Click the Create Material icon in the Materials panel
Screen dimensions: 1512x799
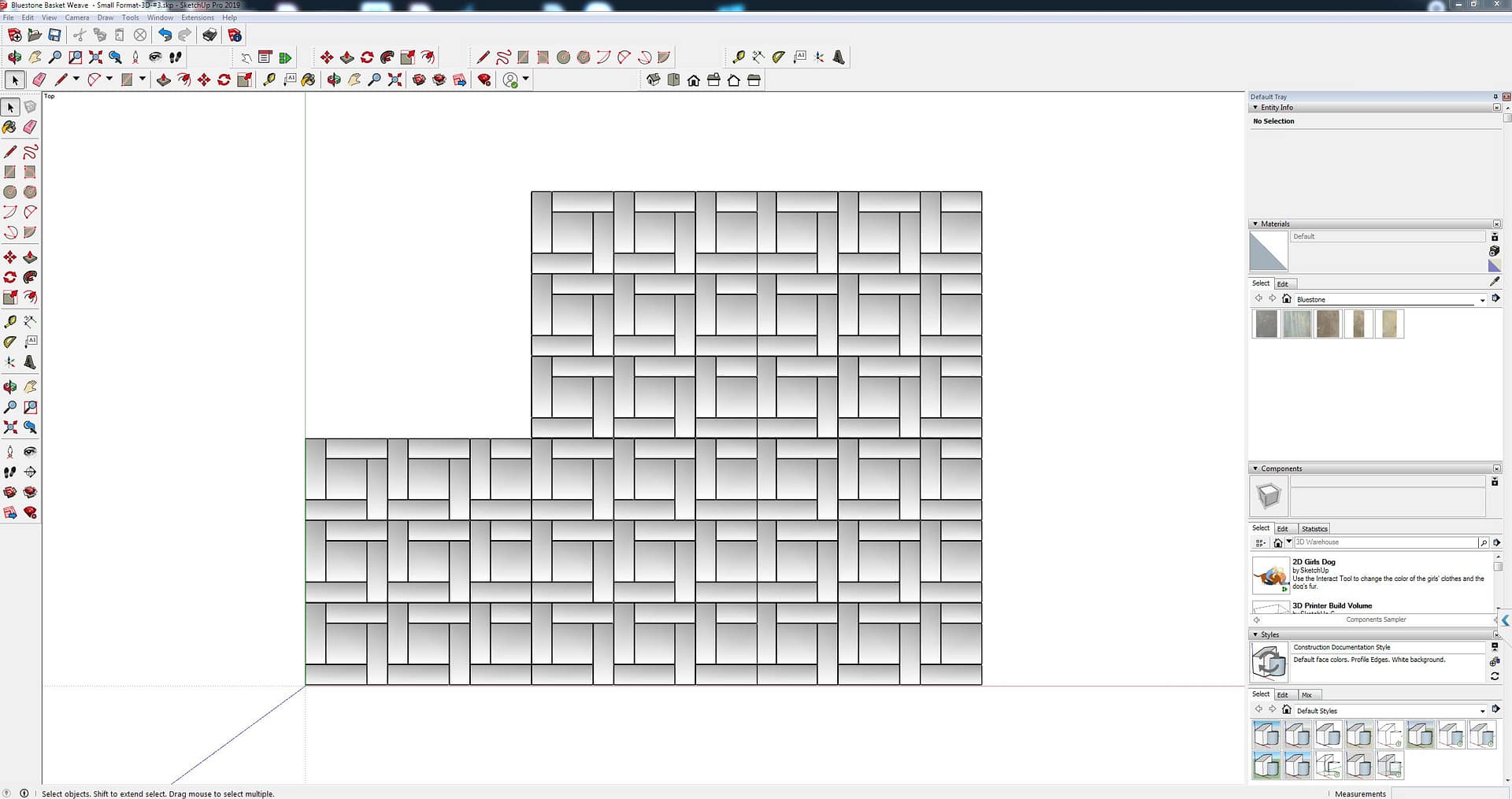(1494, 251)
